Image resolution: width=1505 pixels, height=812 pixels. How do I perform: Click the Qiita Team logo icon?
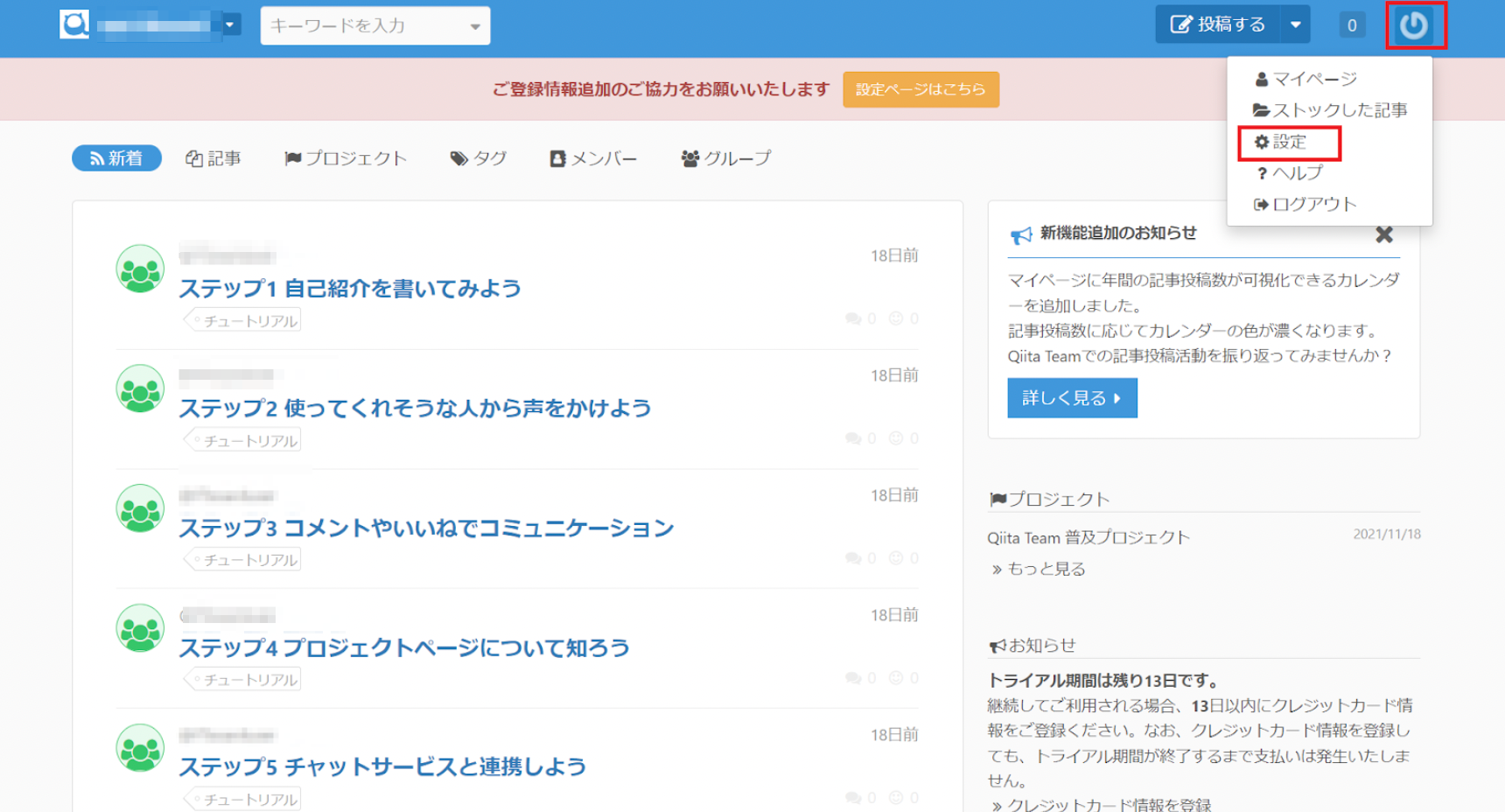click(74, 24)
